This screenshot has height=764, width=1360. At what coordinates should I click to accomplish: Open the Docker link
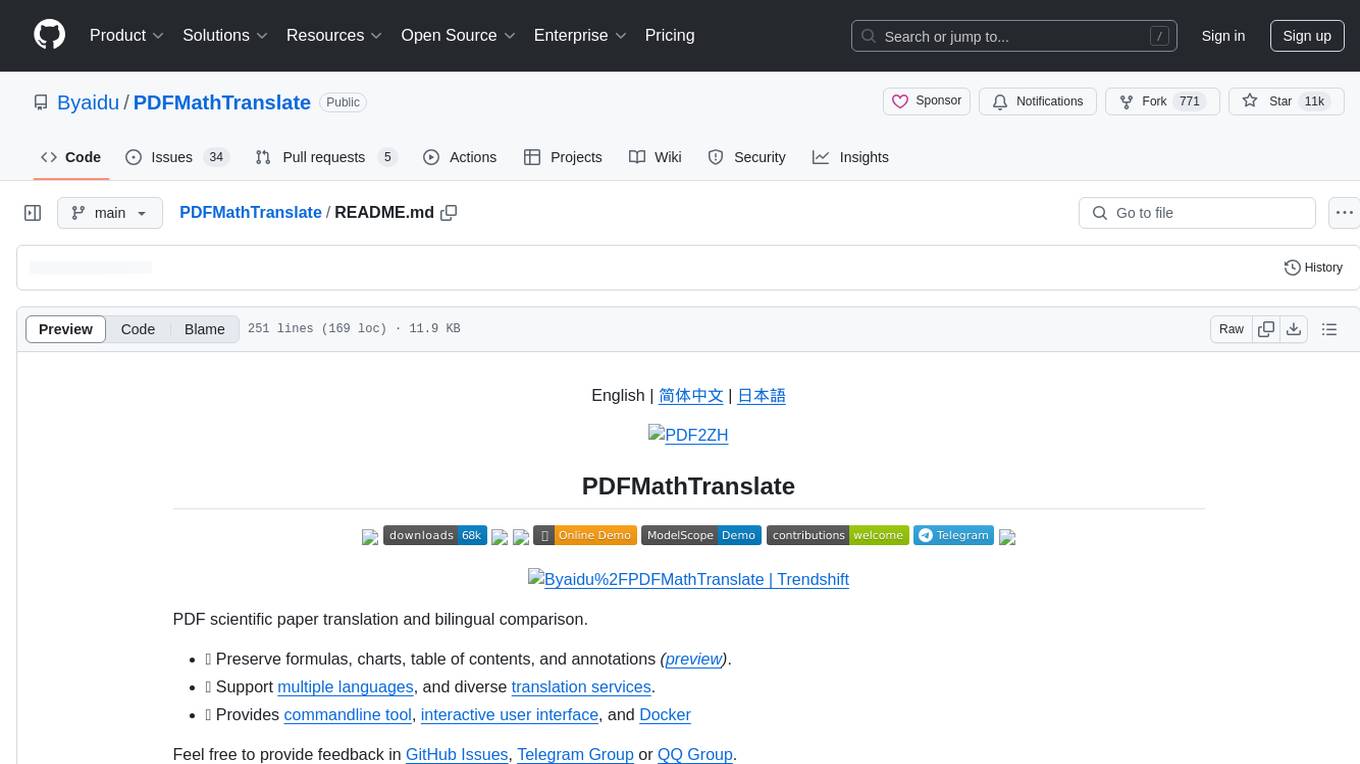coord(665,715)
